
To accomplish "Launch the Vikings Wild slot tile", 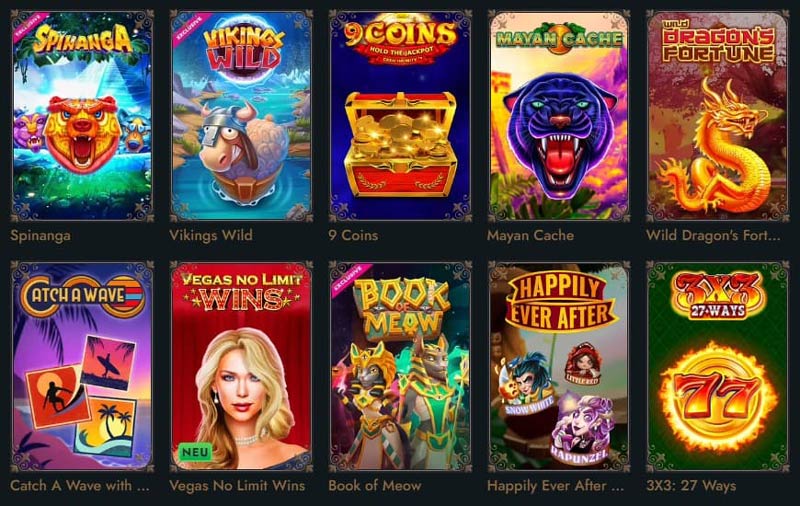I will click(241, 116).
